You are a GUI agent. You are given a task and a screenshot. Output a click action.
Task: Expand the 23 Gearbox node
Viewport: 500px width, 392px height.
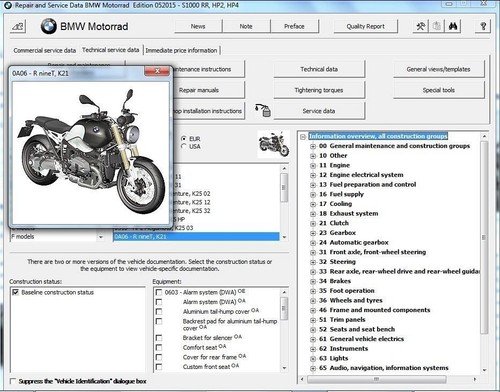click(313, 233)
